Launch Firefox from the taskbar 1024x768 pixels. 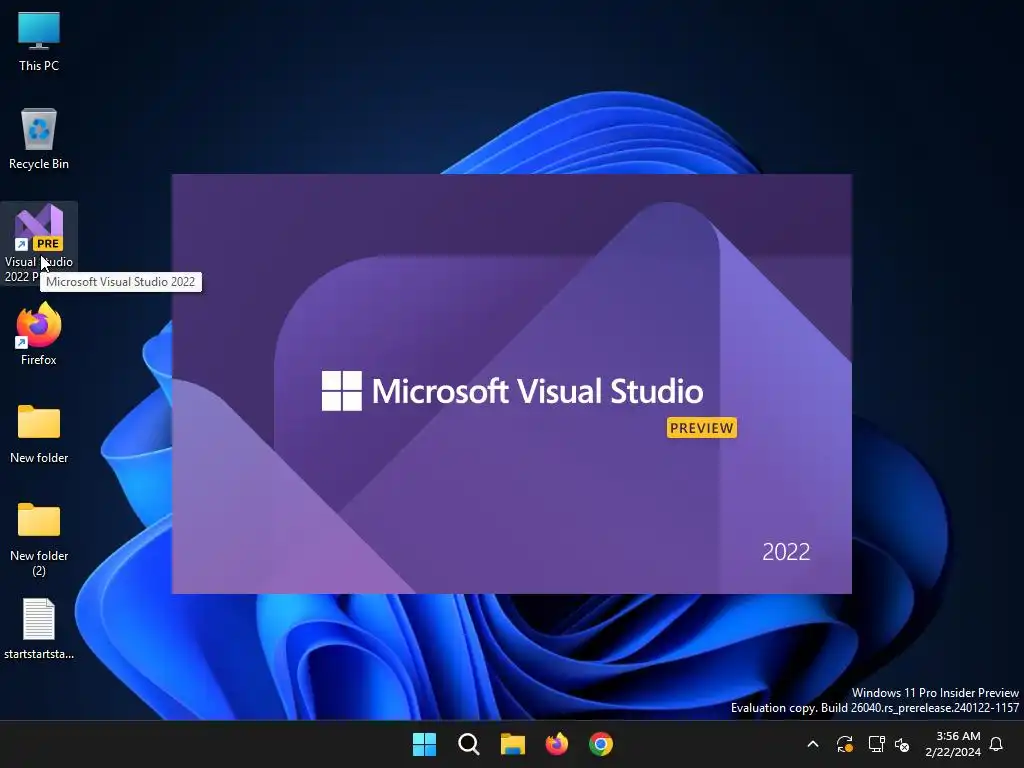click(556, 744)
